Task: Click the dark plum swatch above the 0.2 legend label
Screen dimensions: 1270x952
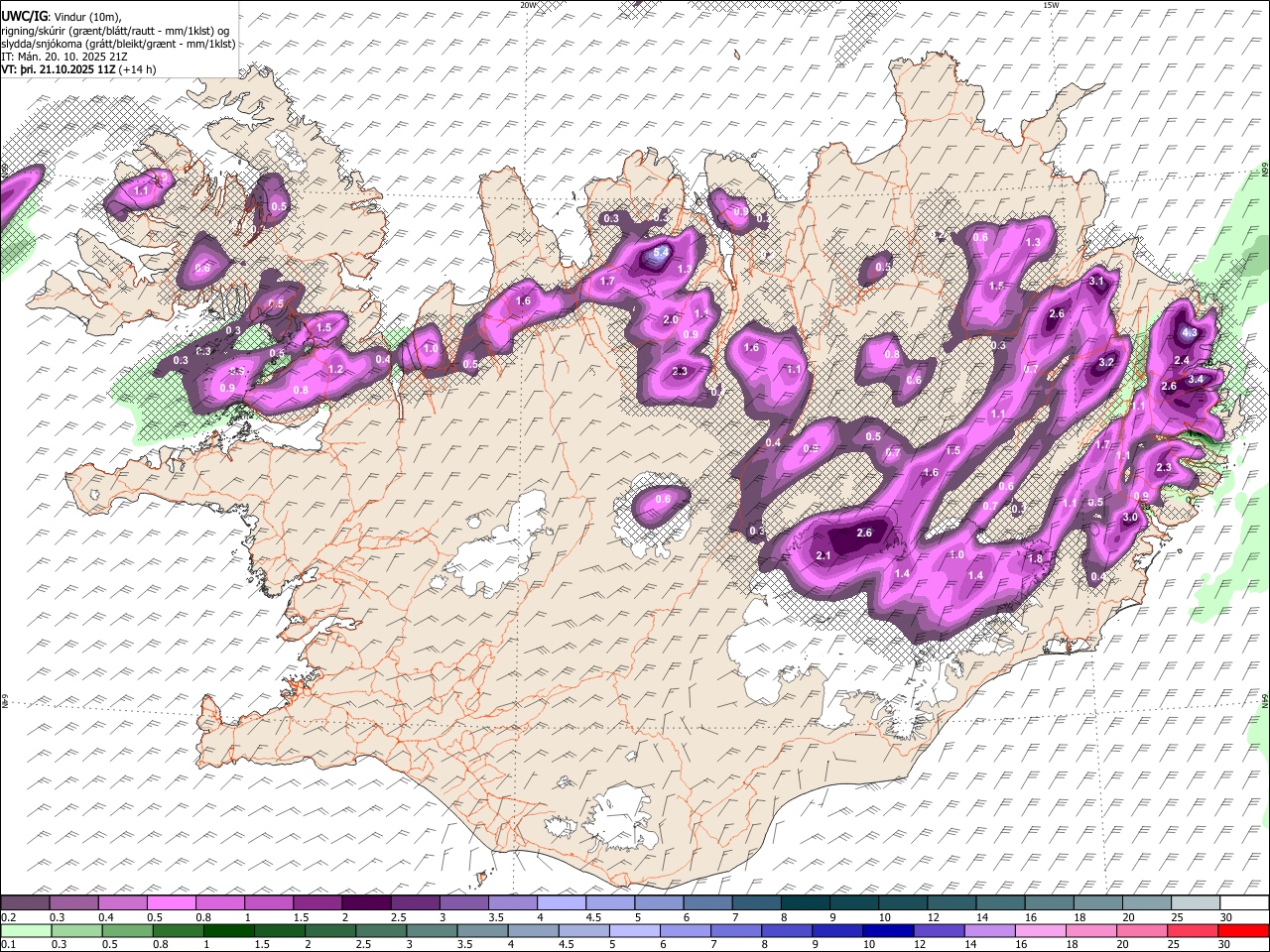Action: point(25,903)
